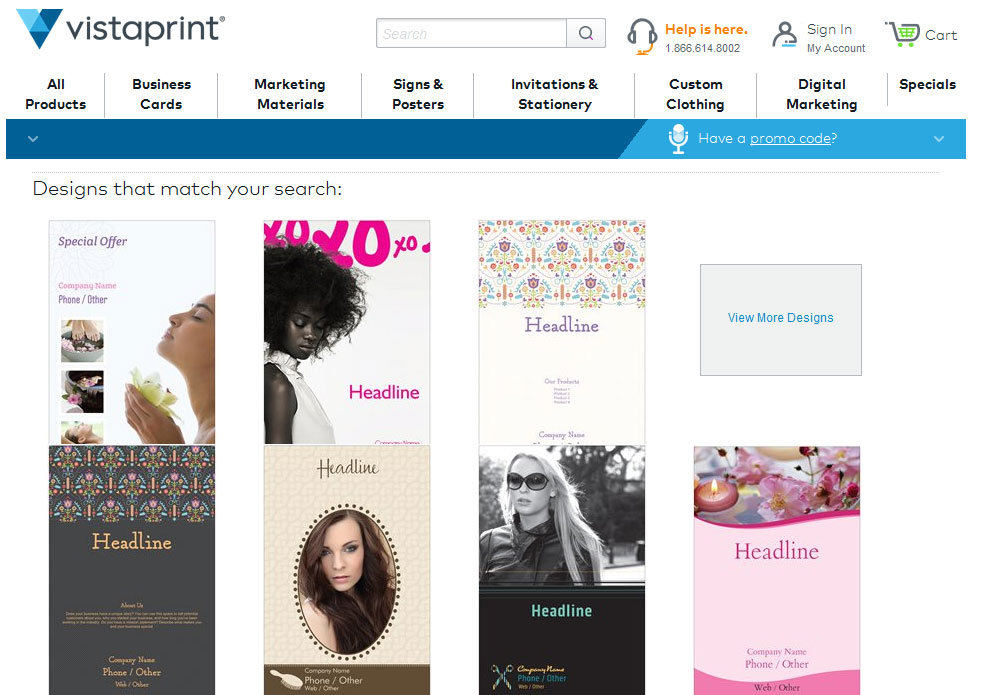Click the search magnifier button
994x695 pixels.
586,33
